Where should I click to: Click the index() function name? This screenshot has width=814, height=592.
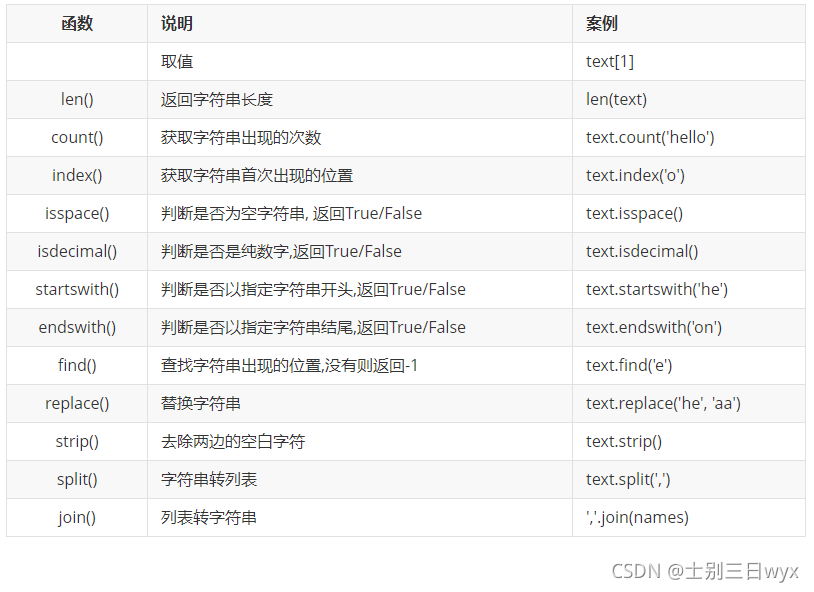click(77, 176)
